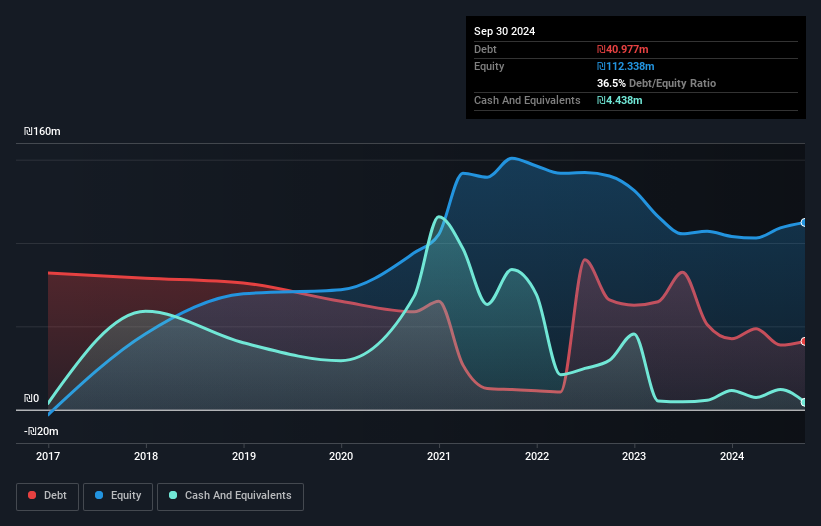The width and height of the screenshot is (821, 526).
Task: Click the ₪112.338m equity value
Action: [626, 66]
